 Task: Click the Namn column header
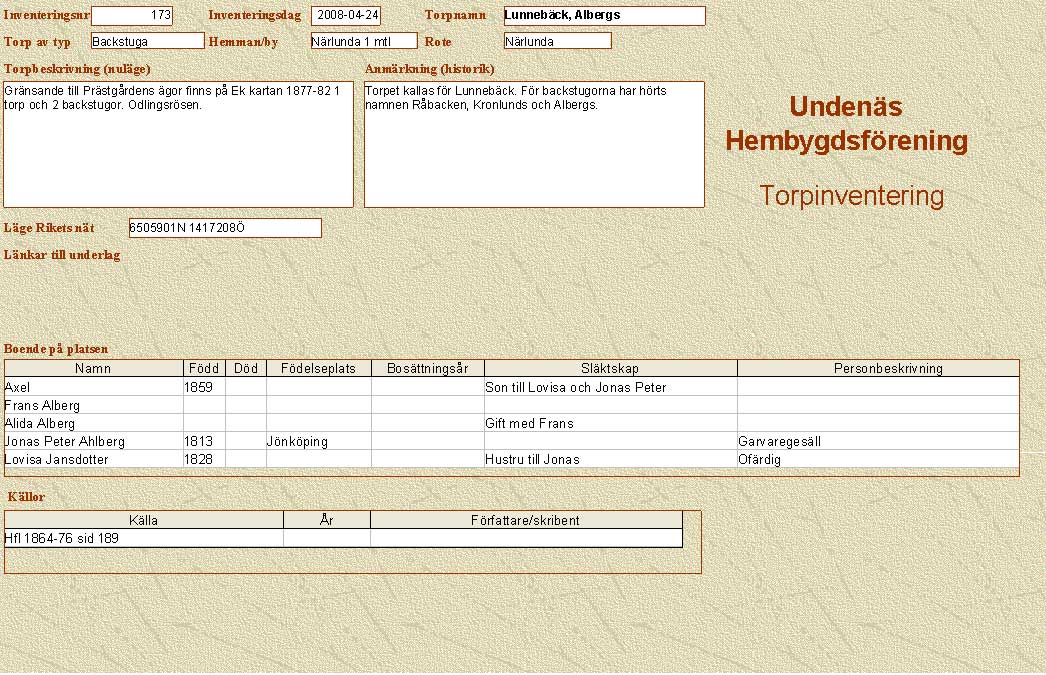pyautogui.click(x=94, y=368)
